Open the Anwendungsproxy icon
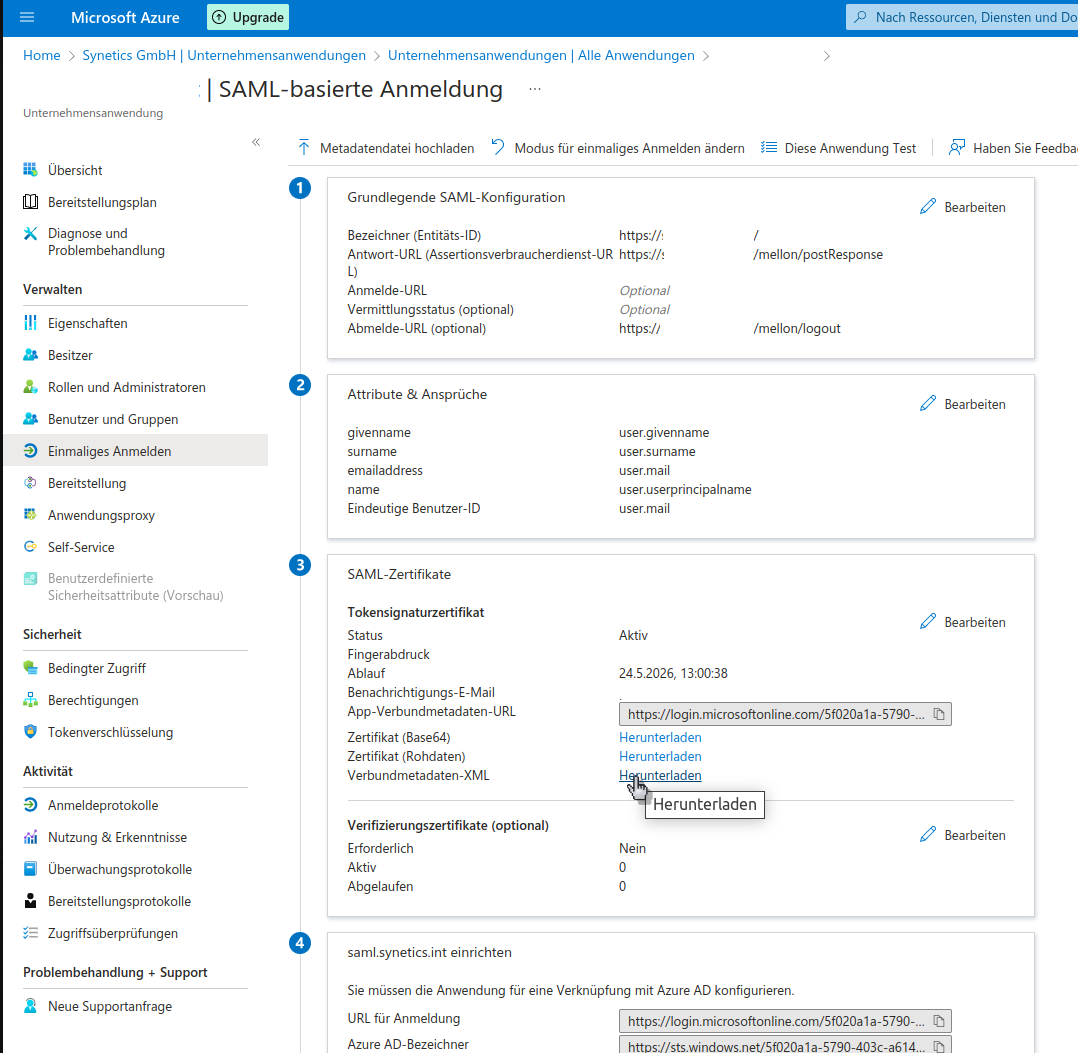The height and width of the screenshot is (1053, 1078). (x=30, y=515)
